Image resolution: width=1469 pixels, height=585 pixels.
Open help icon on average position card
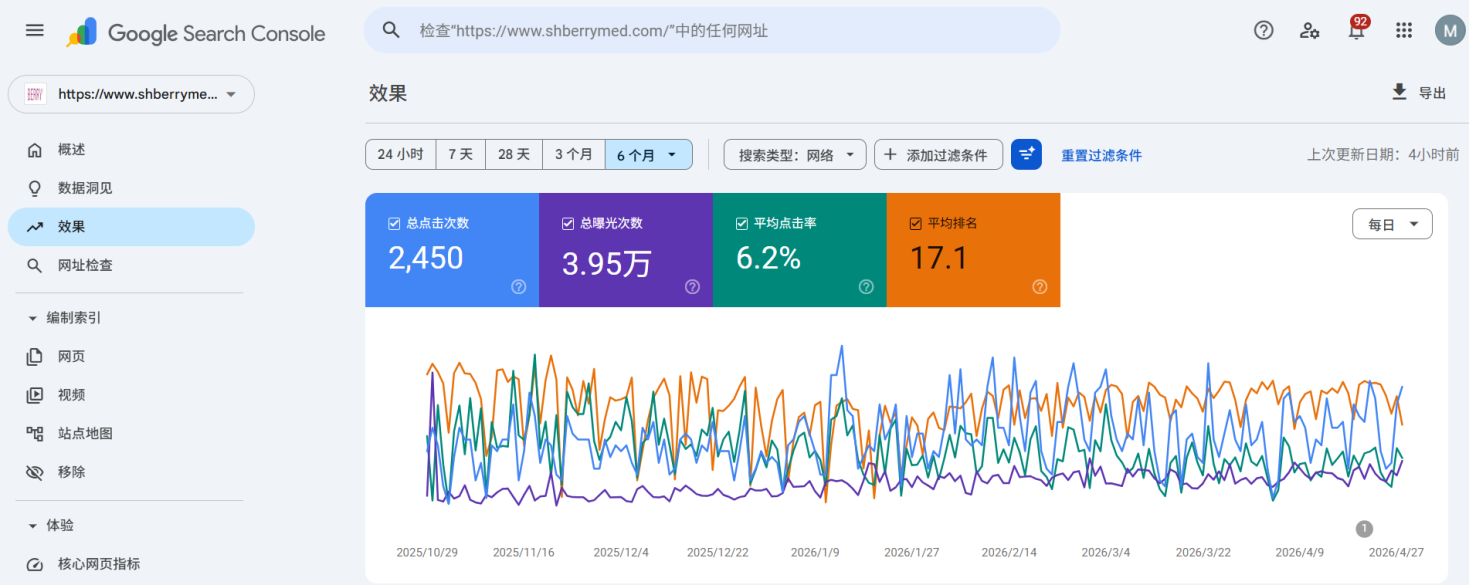1039,287
